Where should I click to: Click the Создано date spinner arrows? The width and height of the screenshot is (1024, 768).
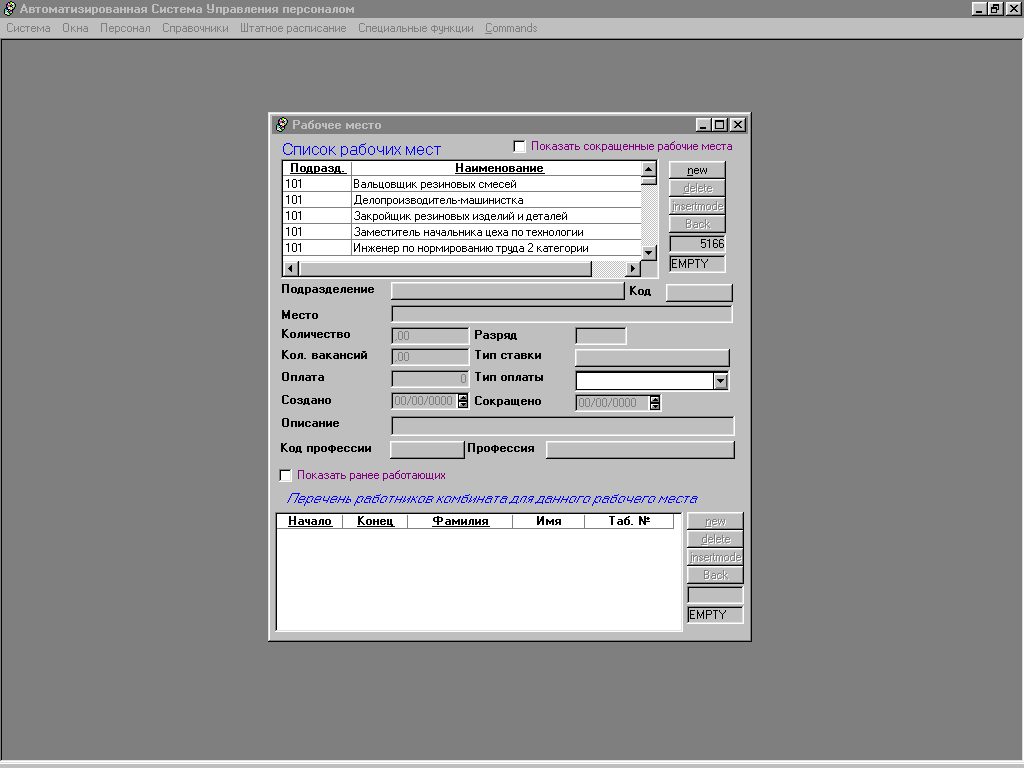[x=463, y=402]
